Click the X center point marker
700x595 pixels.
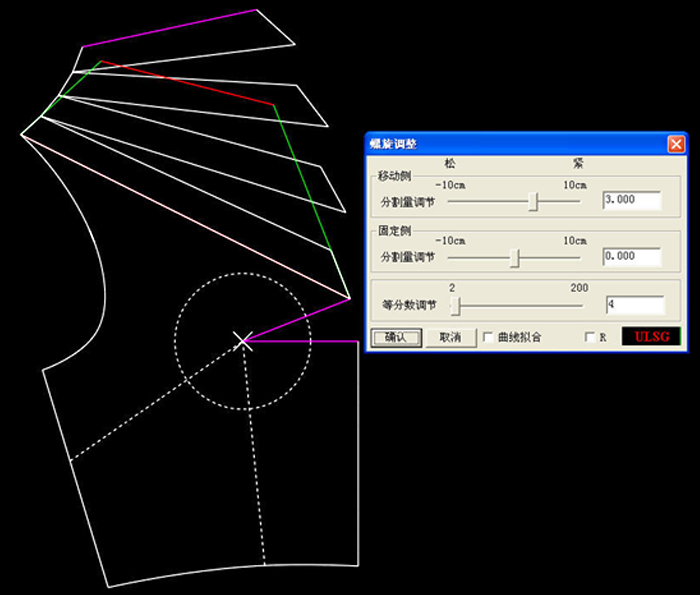(243, 341)
